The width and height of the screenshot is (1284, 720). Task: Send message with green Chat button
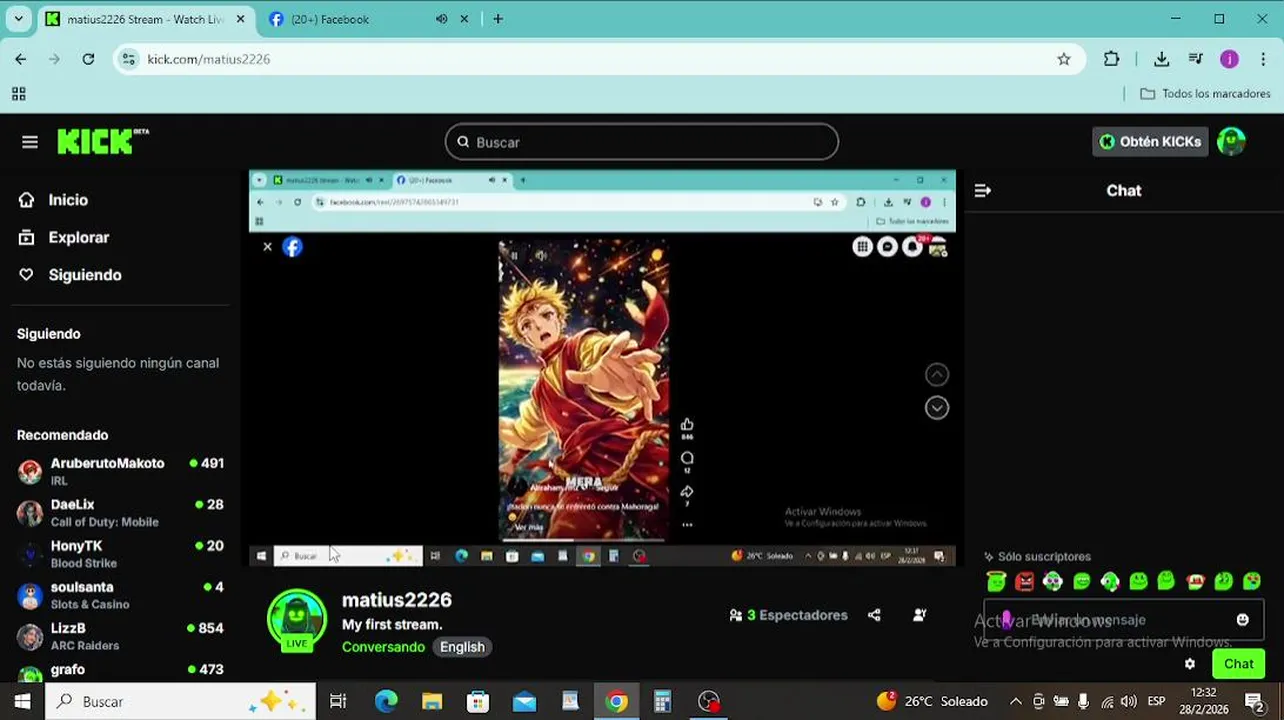click(x=1238, y=664)
